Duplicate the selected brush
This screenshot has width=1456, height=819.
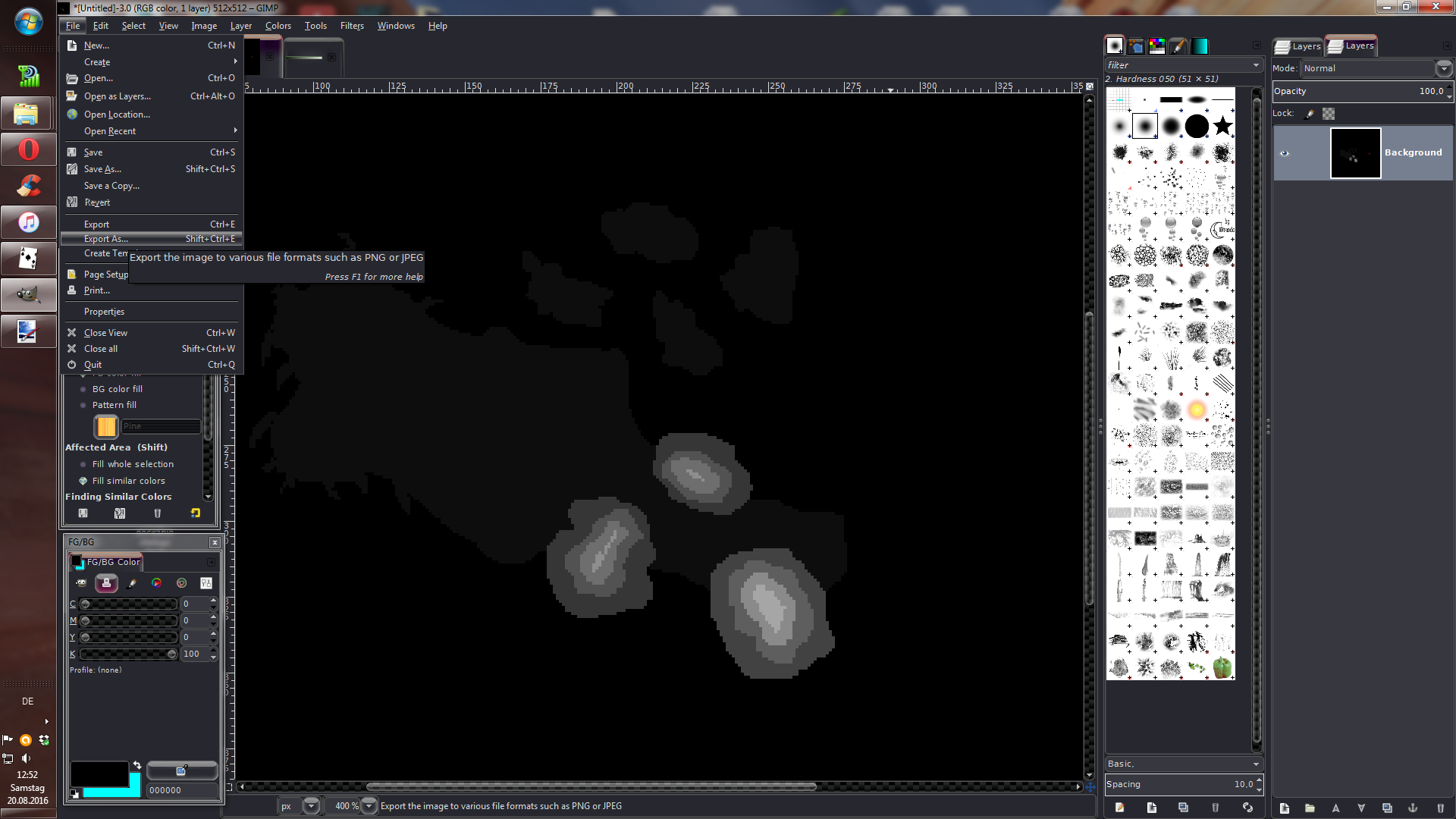(x=1183, y=808)
